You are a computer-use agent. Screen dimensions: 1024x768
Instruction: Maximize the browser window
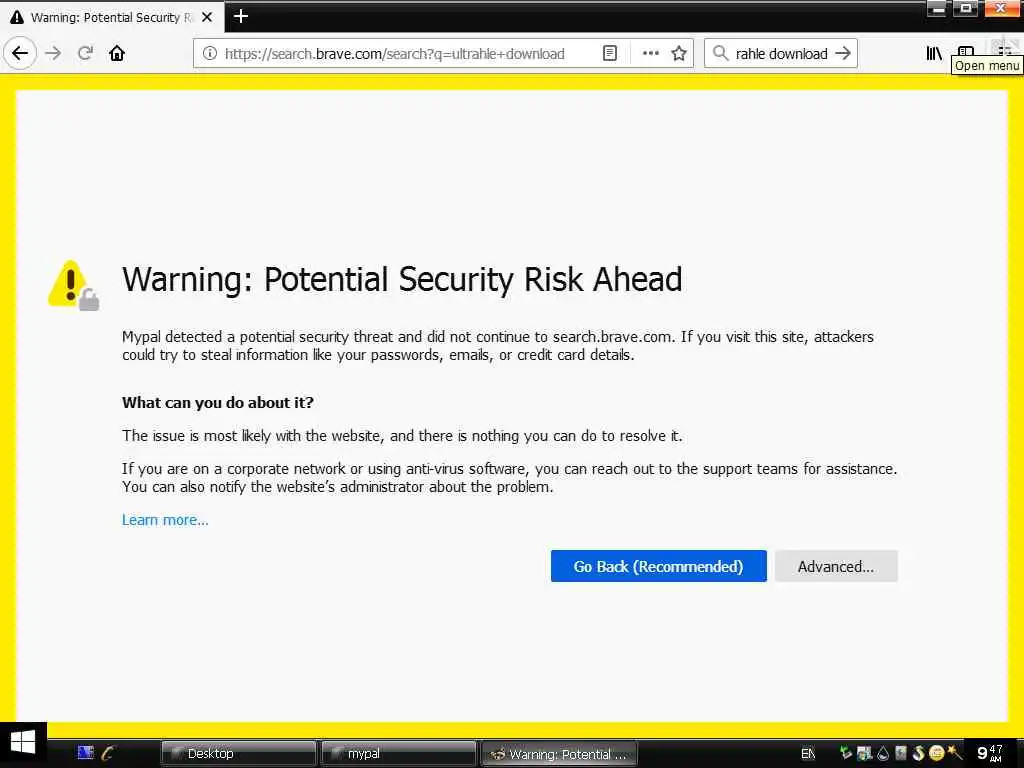point(965,9)
